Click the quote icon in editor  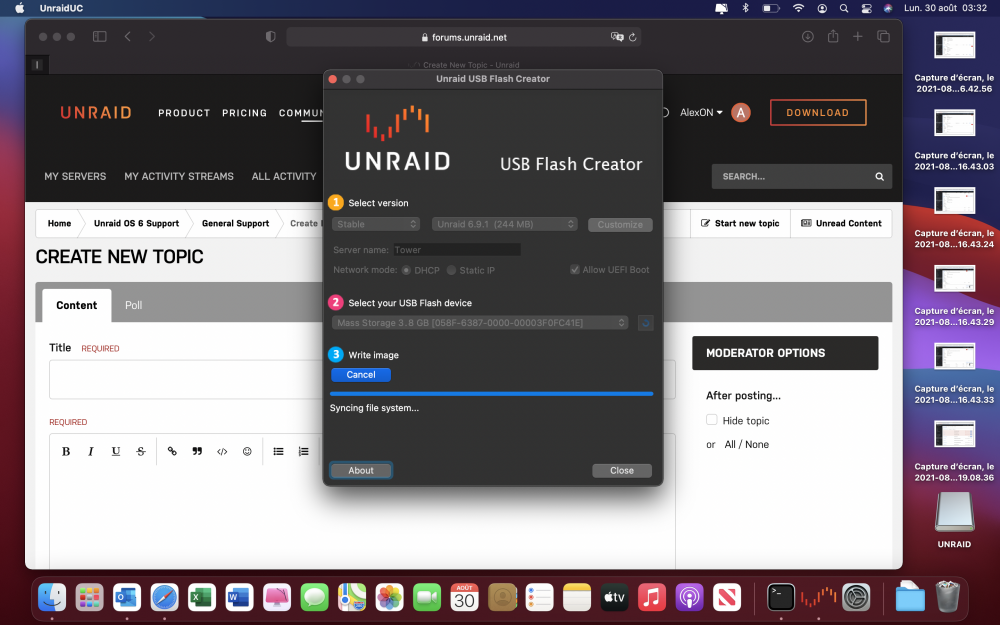[197, 451]
